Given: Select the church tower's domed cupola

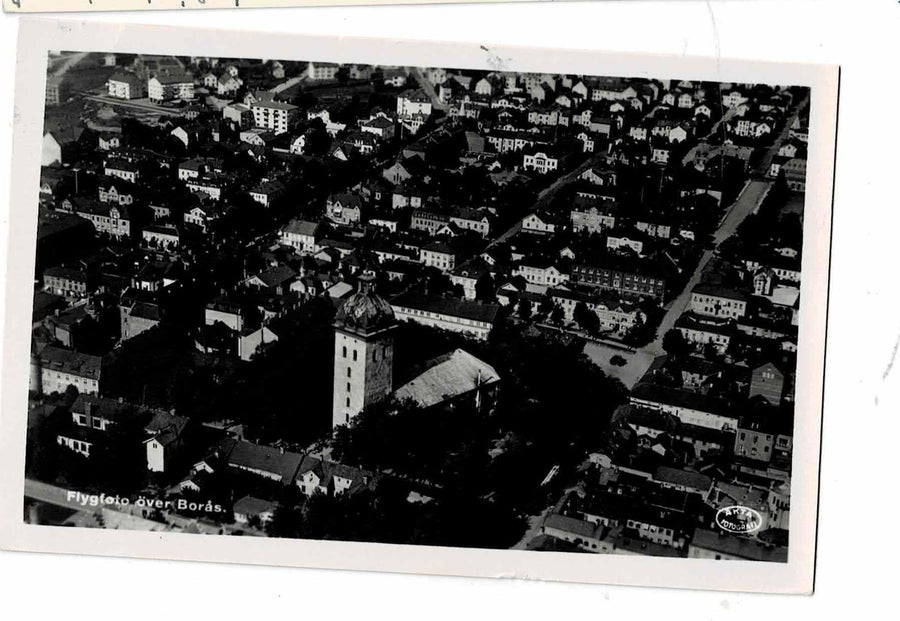Looking at the screenshot, I should point(364,306).
